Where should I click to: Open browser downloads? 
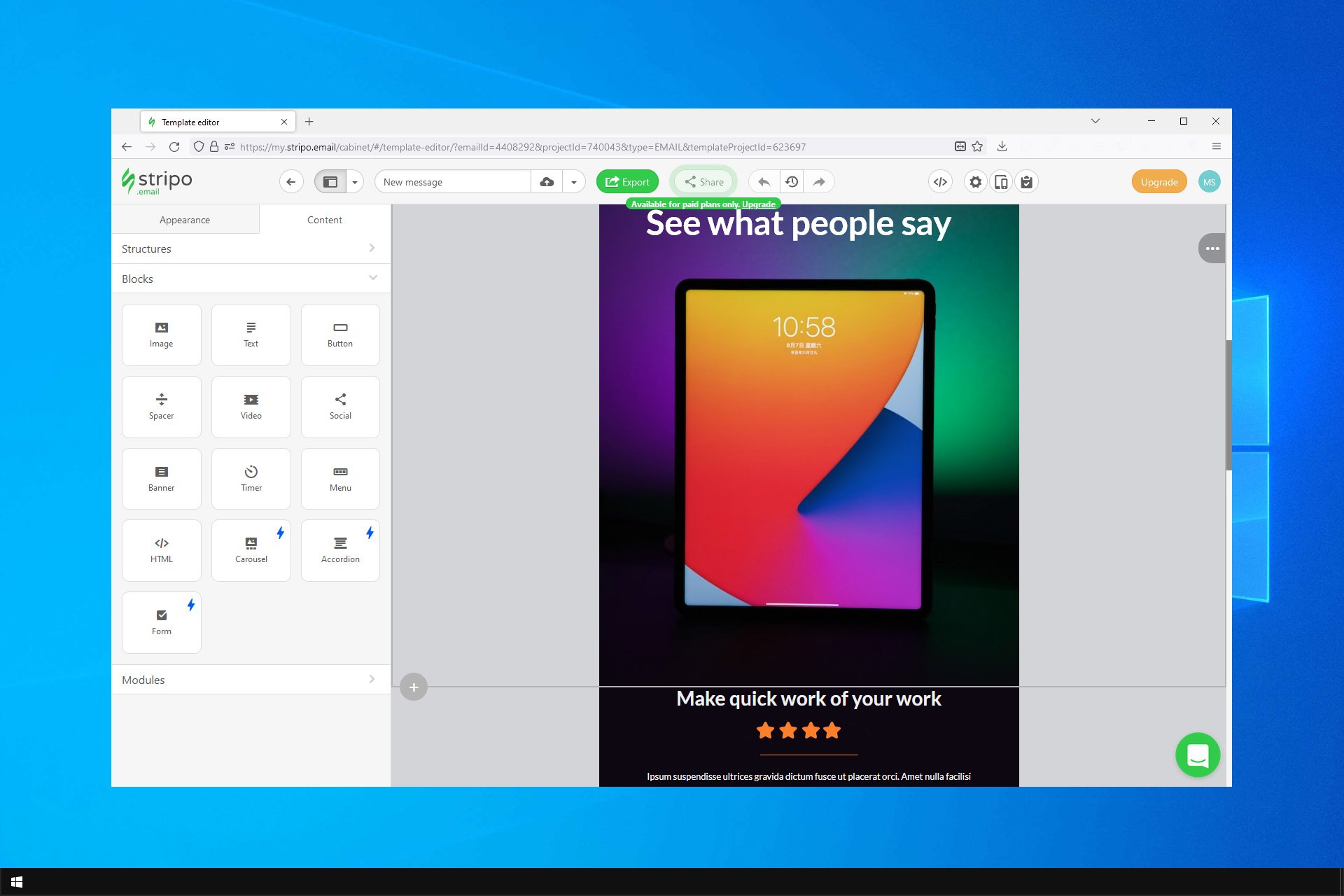coord(1002,146)
